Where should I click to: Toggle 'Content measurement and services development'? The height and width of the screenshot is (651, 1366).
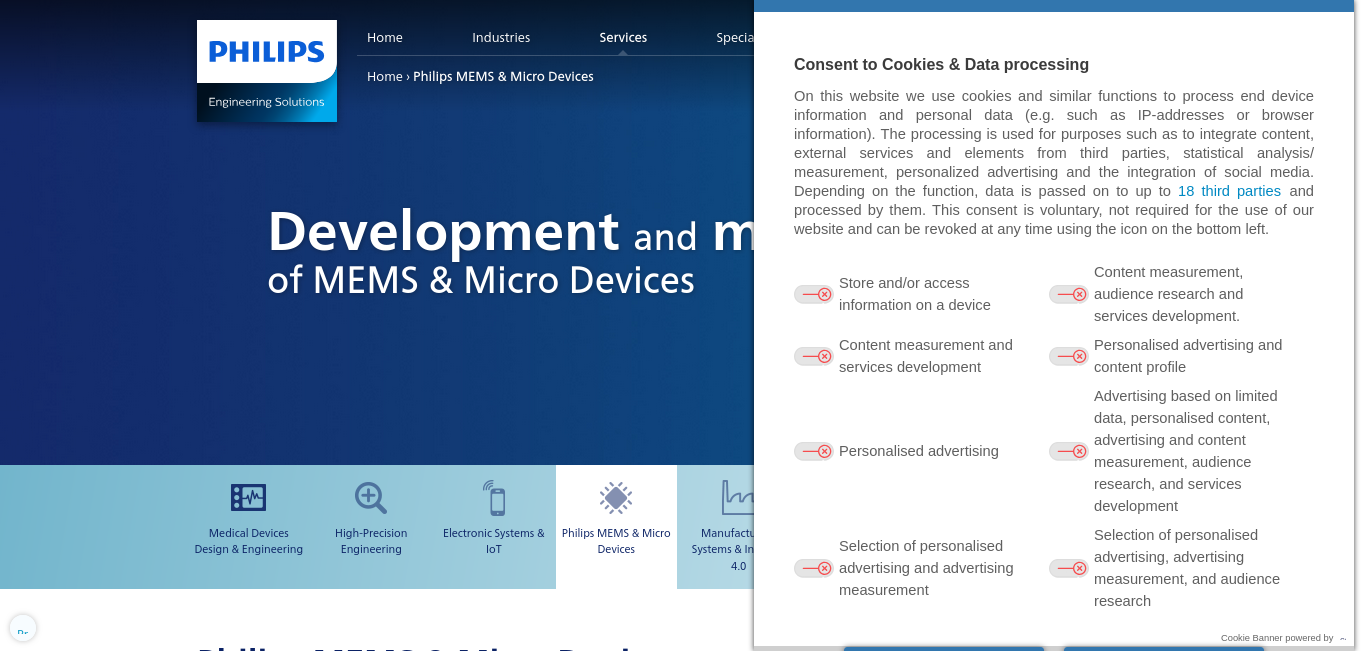tap(813, 356)
